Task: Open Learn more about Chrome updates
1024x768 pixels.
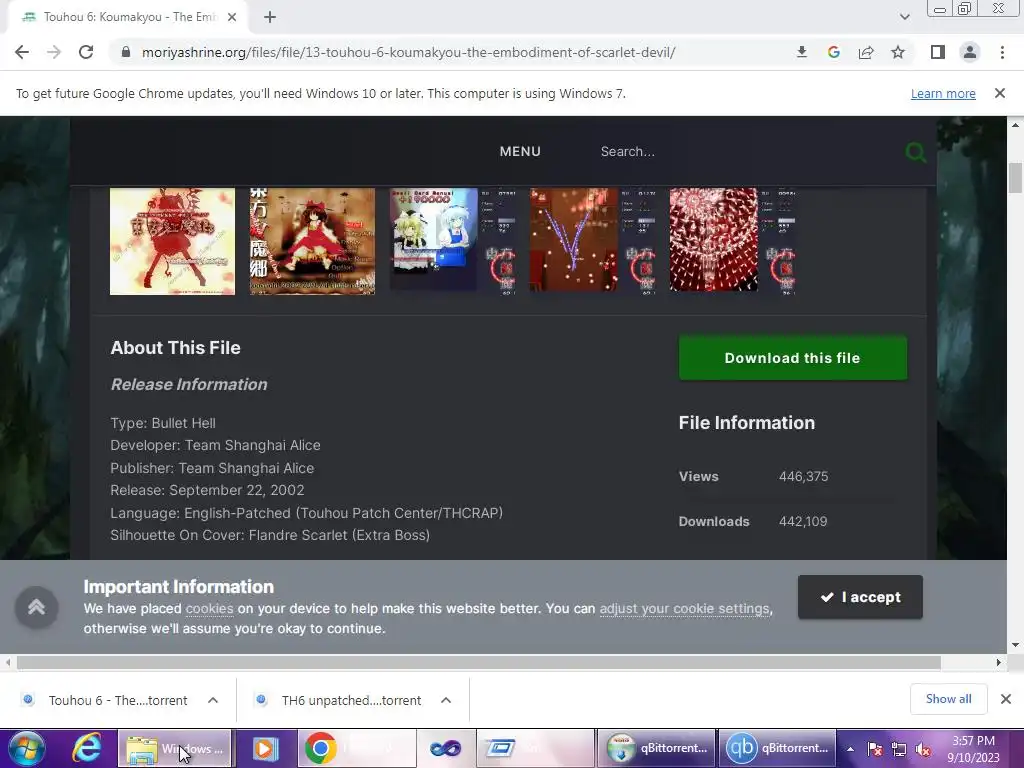Action: 943,93
